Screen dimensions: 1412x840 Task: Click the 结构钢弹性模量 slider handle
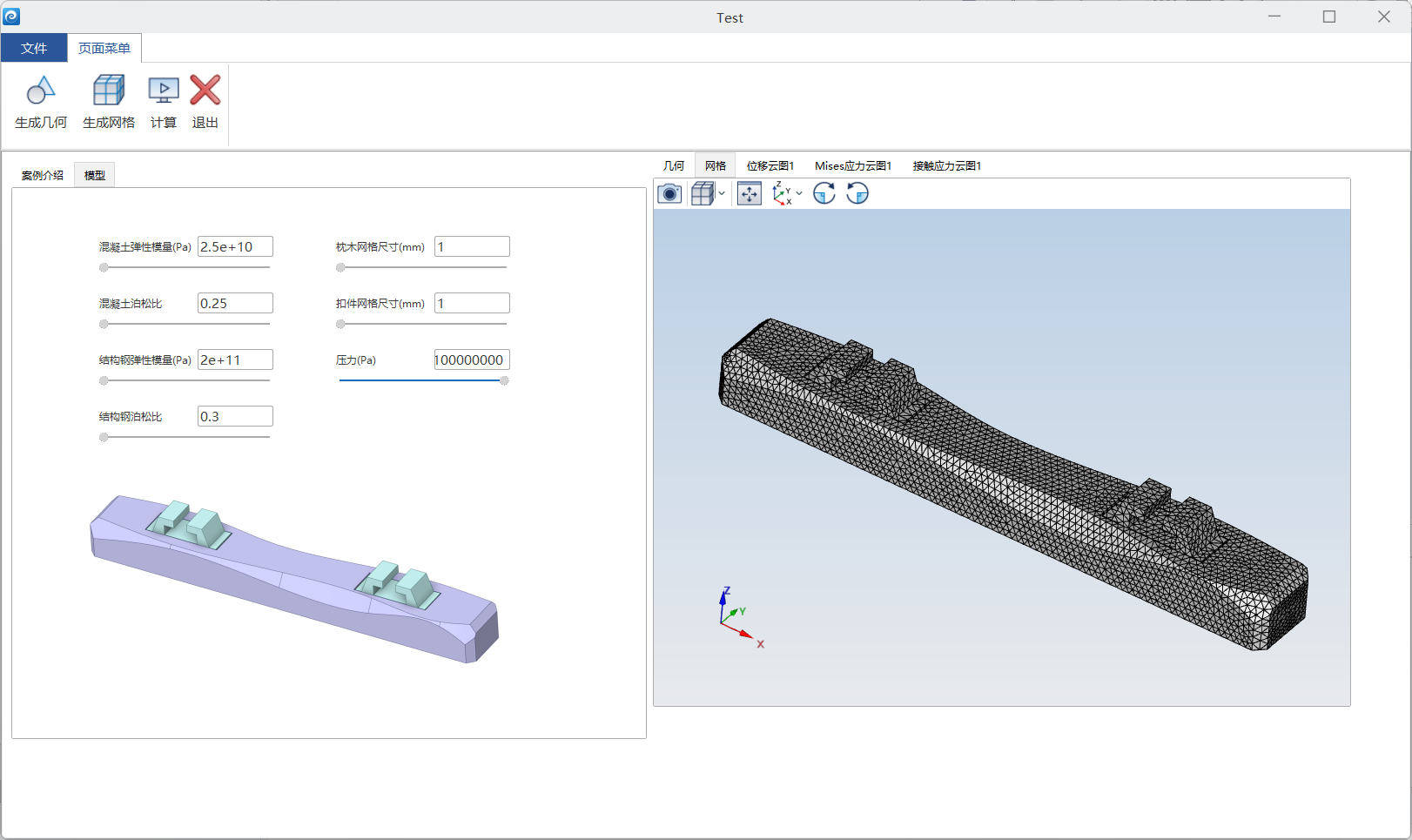click(x=104, y=380)
